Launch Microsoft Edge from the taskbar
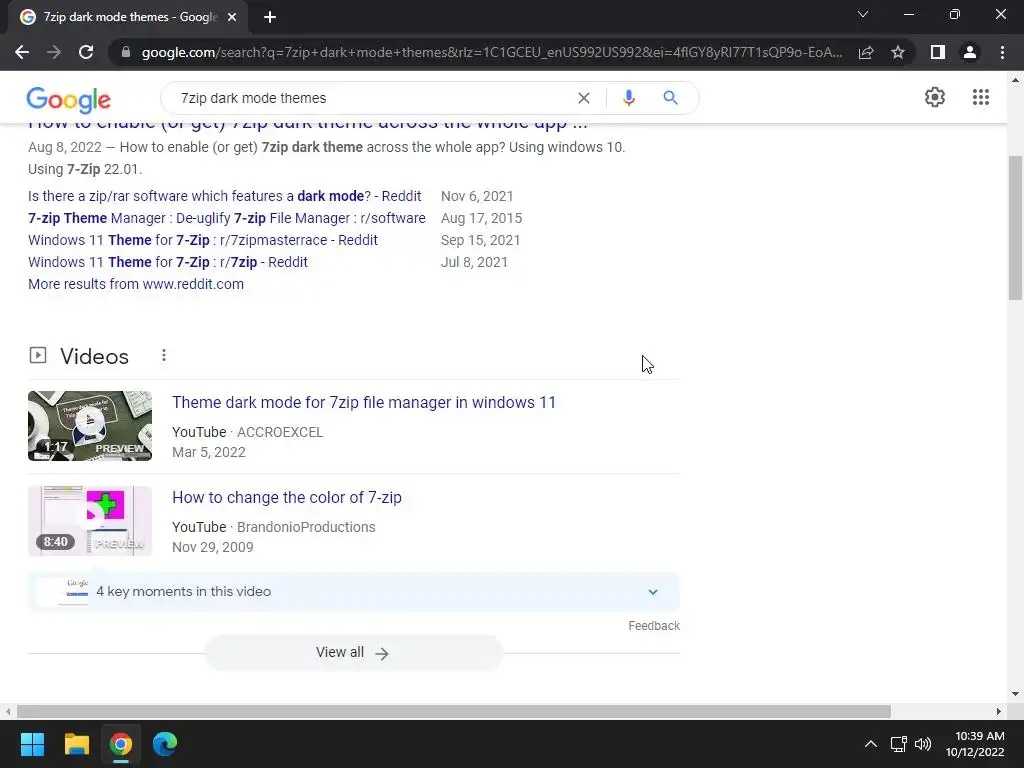Viewport: 1024px width, 768px height. click(x=165, y=744)
